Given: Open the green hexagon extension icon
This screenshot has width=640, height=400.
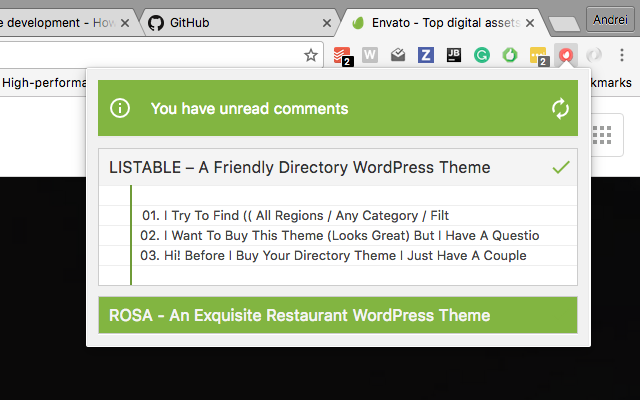Looking at the screenshot, I should coord(510,55).
